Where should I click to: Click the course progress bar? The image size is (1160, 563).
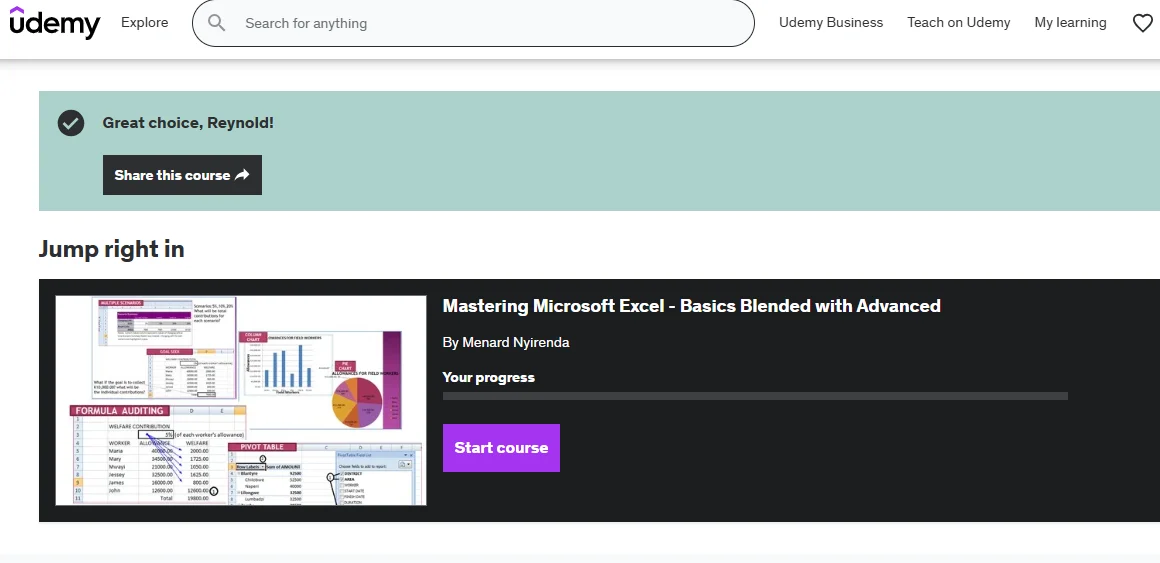coord(755,397)
